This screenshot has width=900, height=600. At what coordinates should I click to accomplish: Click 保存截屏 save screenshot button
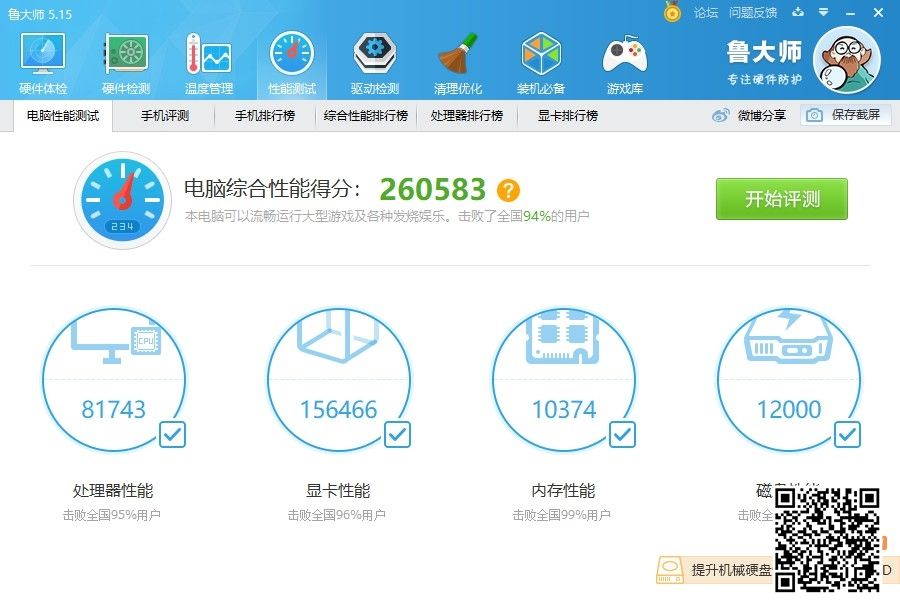[845, 115]
